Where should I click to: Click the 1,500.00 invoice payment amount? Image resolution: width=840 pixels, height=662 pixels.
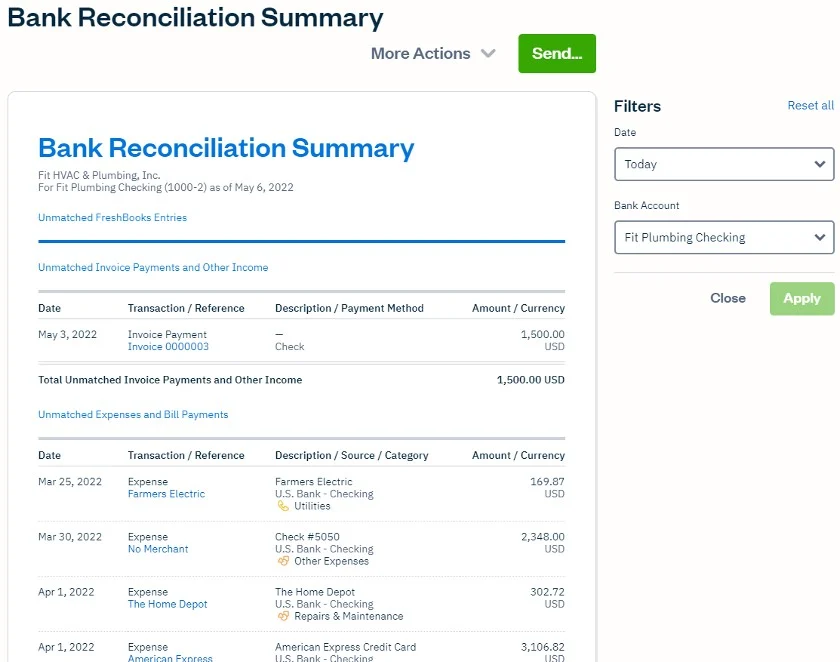(542, 334)
